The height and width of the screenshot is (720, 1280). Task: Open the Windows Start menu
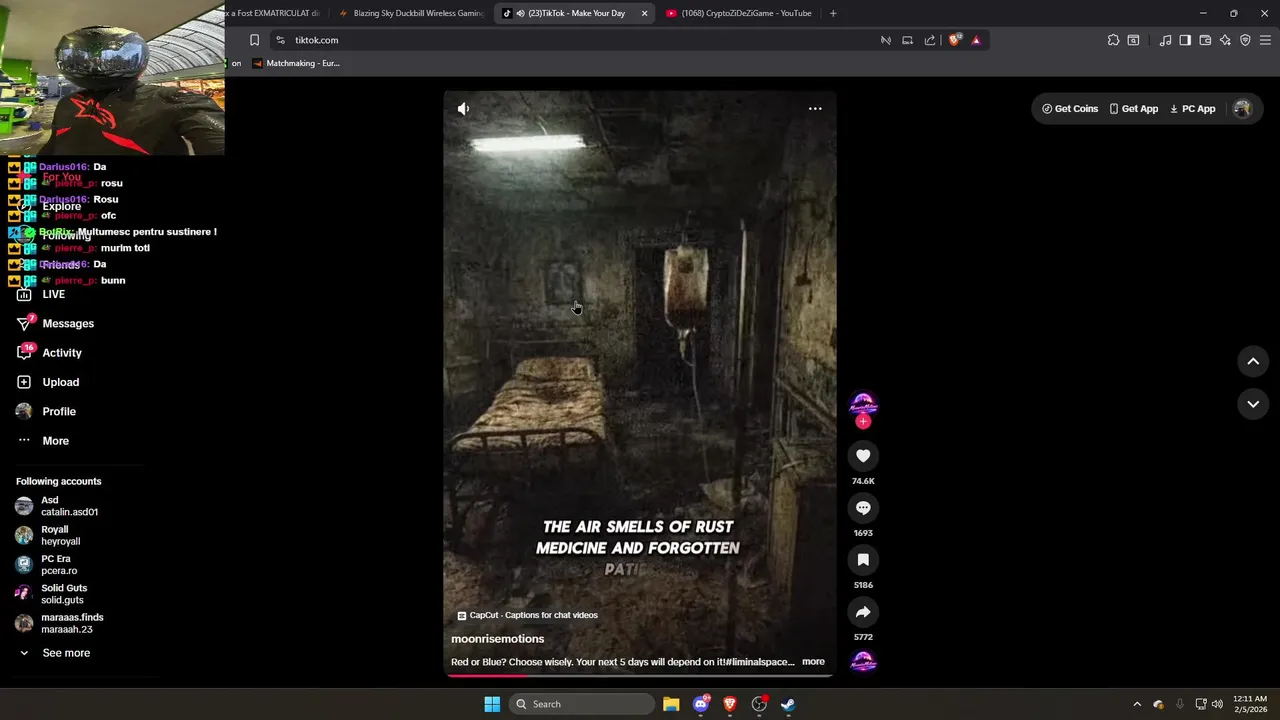tap(492, 704)
